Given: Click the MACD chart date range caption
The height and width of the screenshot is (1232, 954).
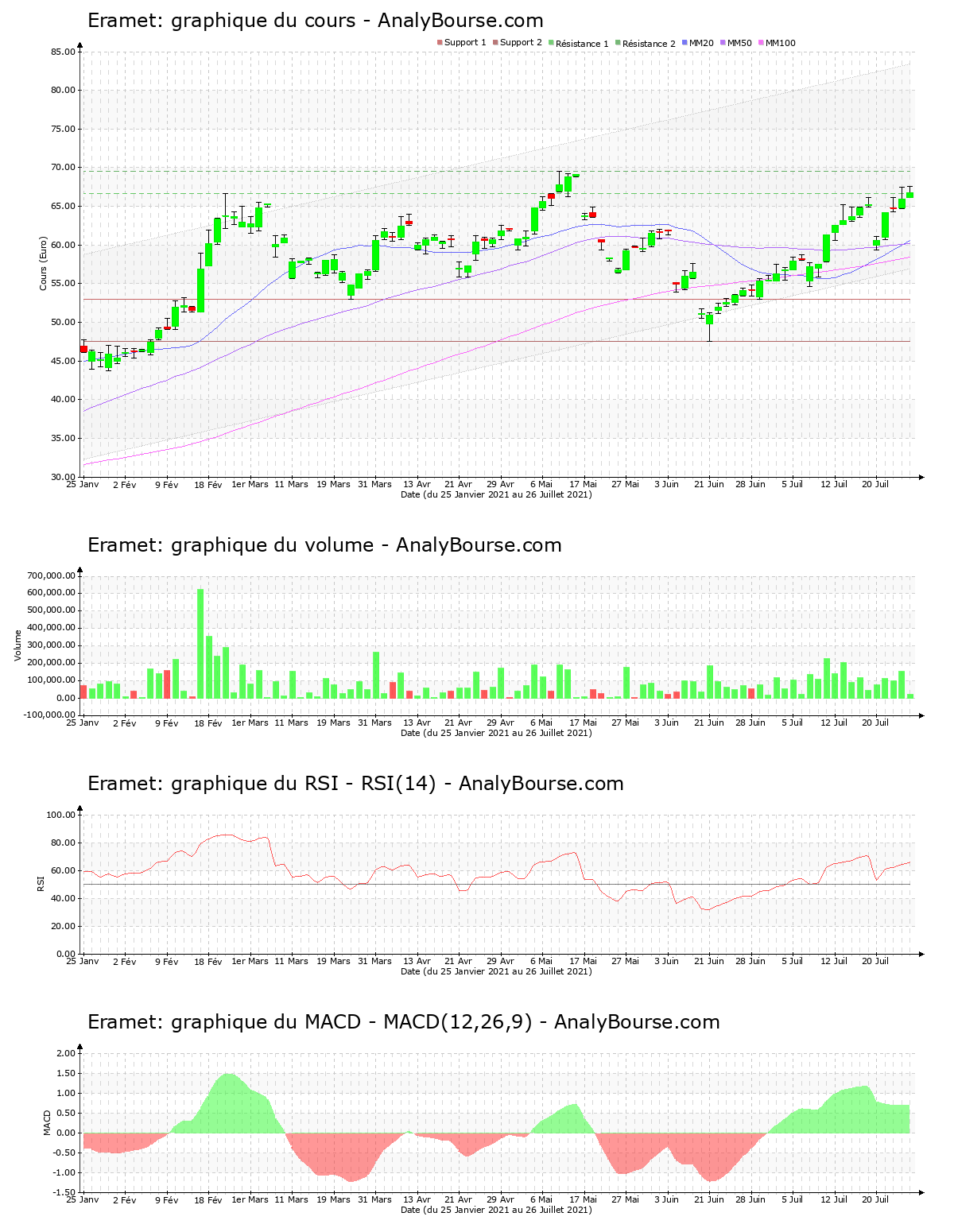Looking at the screenshot, I should point(496,1210).
